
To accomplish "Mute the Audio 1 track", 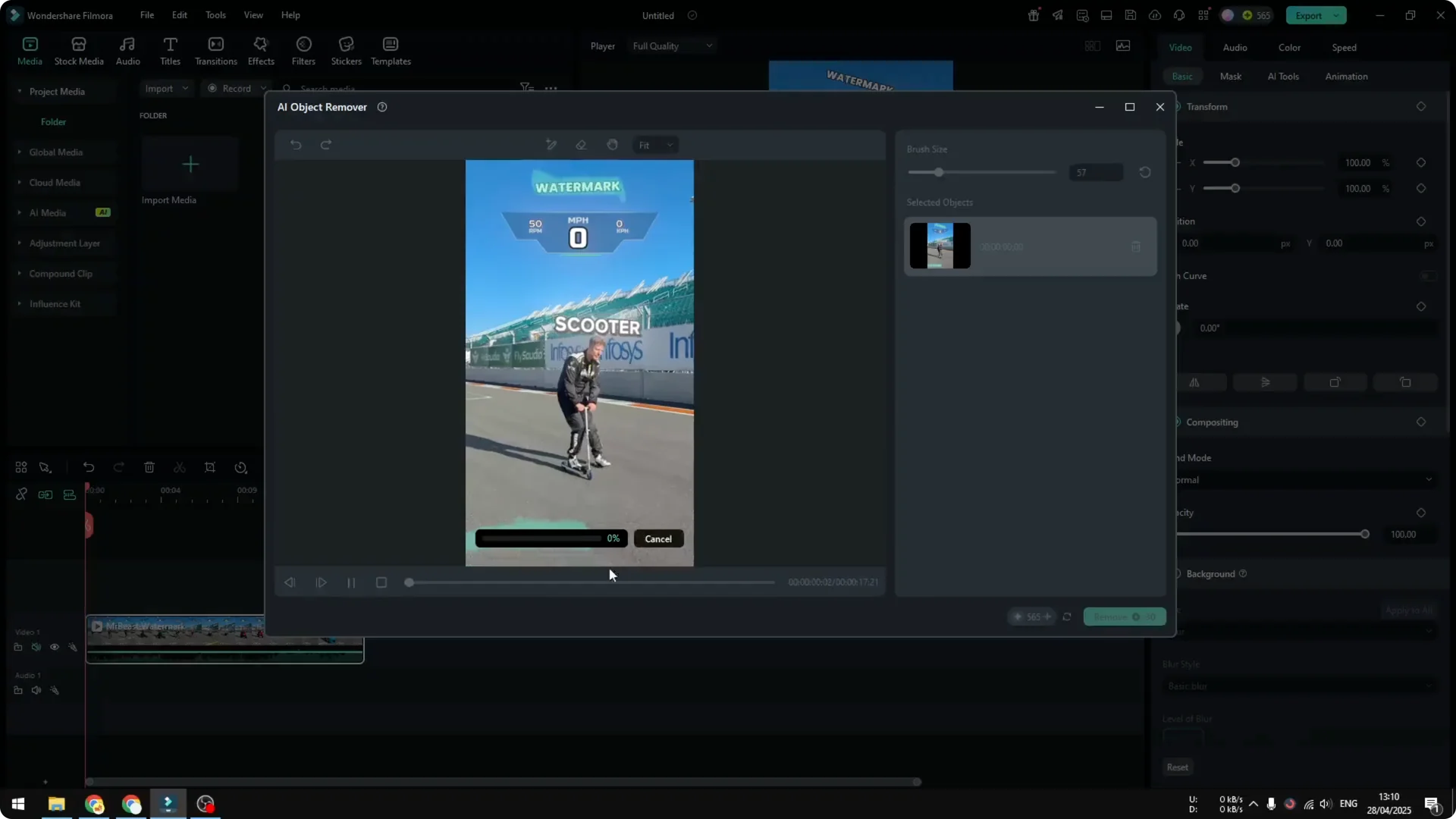I will (x=36, y=690).
